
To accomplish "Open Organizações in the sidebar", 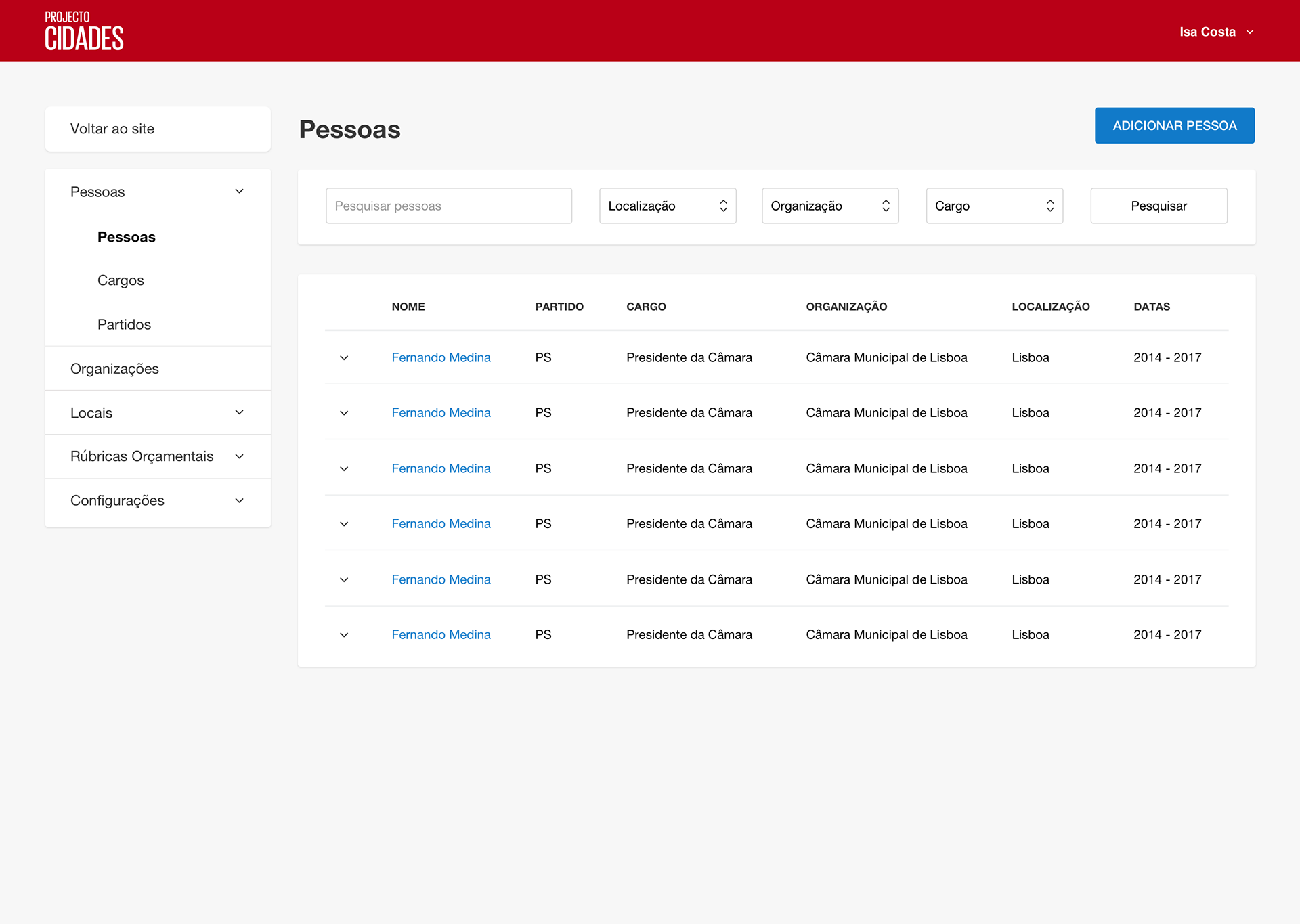I will click(114, 369).
